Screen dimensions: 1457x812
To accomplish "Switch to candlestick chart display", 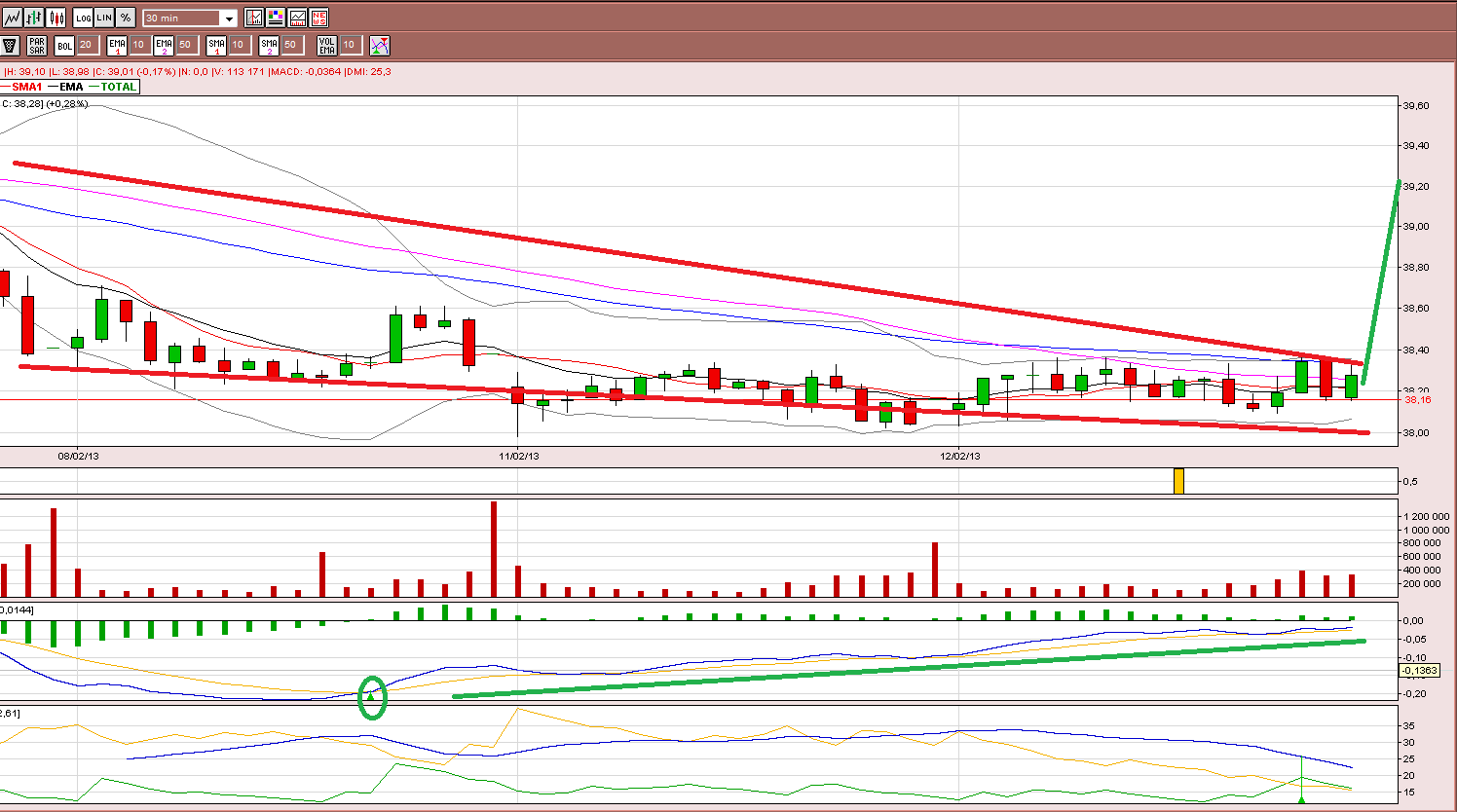I will (56, 18).
